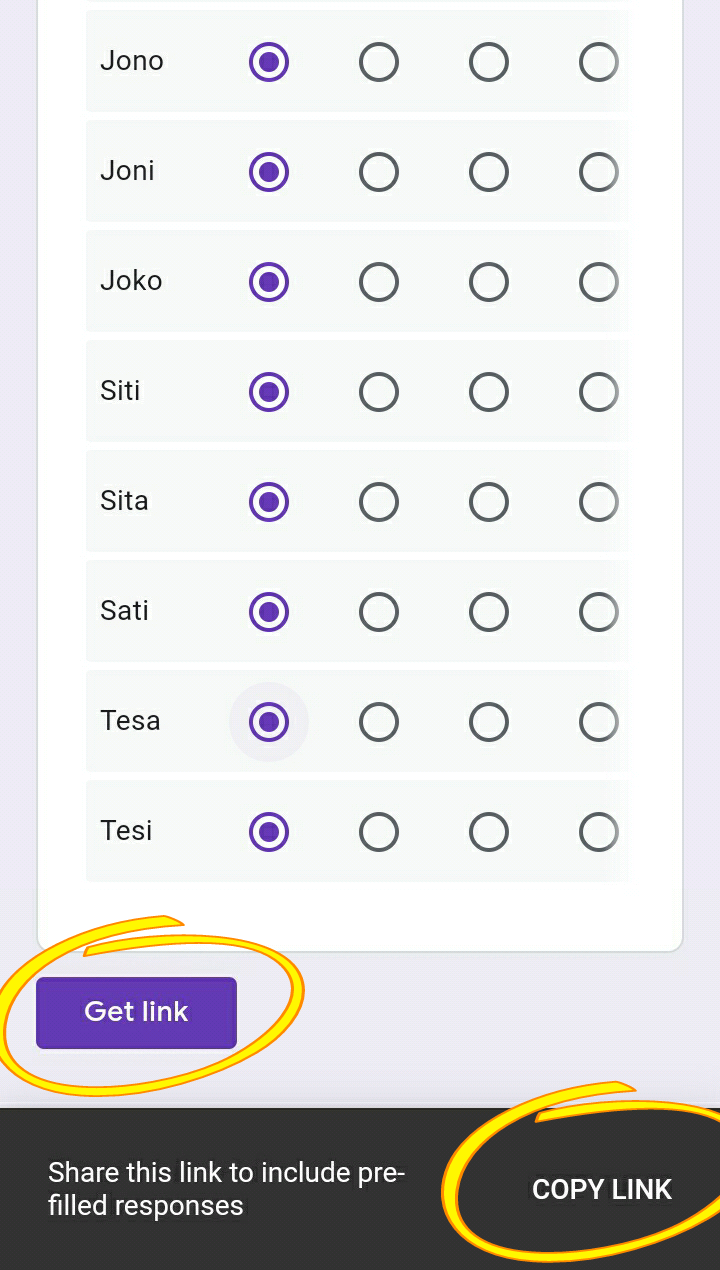Select the selected first radio for Jono
720x1270 pixels.
(x=268, y=62)
